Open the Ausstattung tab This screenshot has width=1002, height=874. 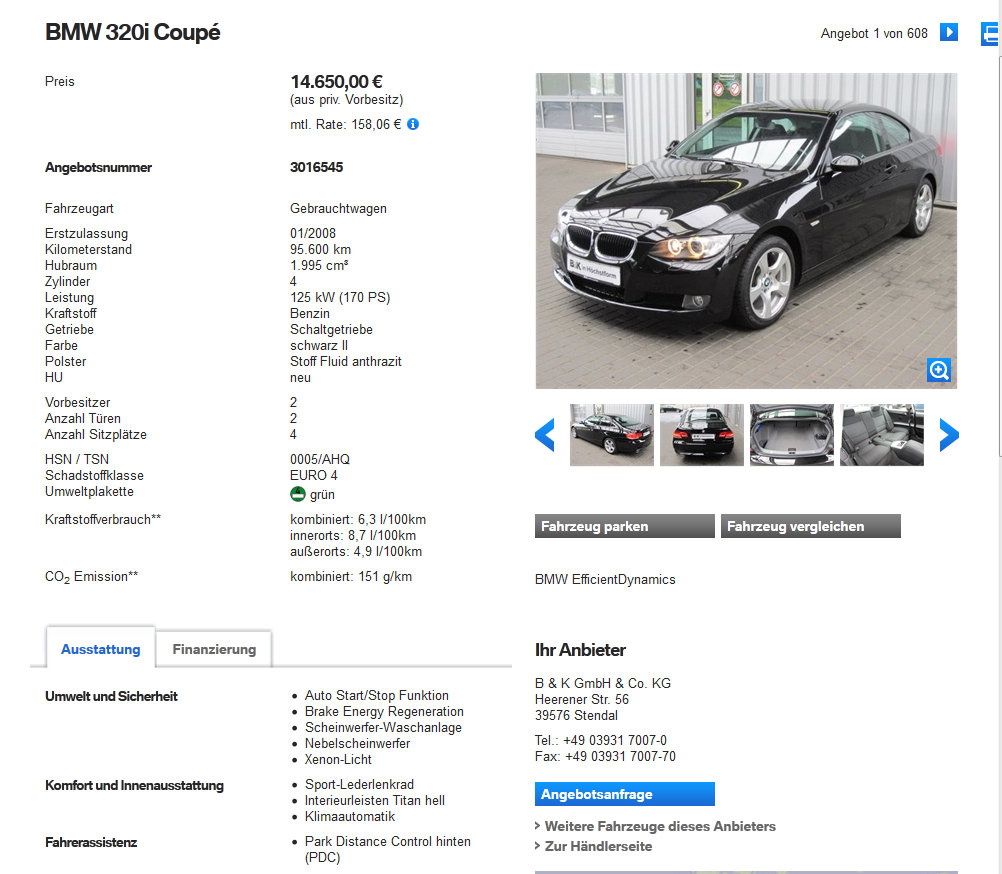(x=100, y=649)
